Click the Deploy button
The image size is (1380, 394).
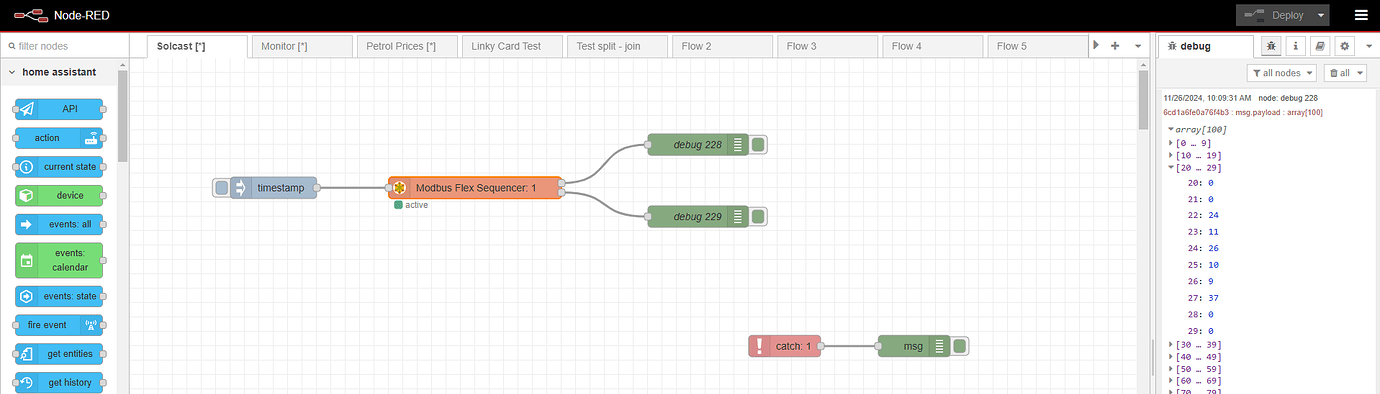coord(1275,15)
